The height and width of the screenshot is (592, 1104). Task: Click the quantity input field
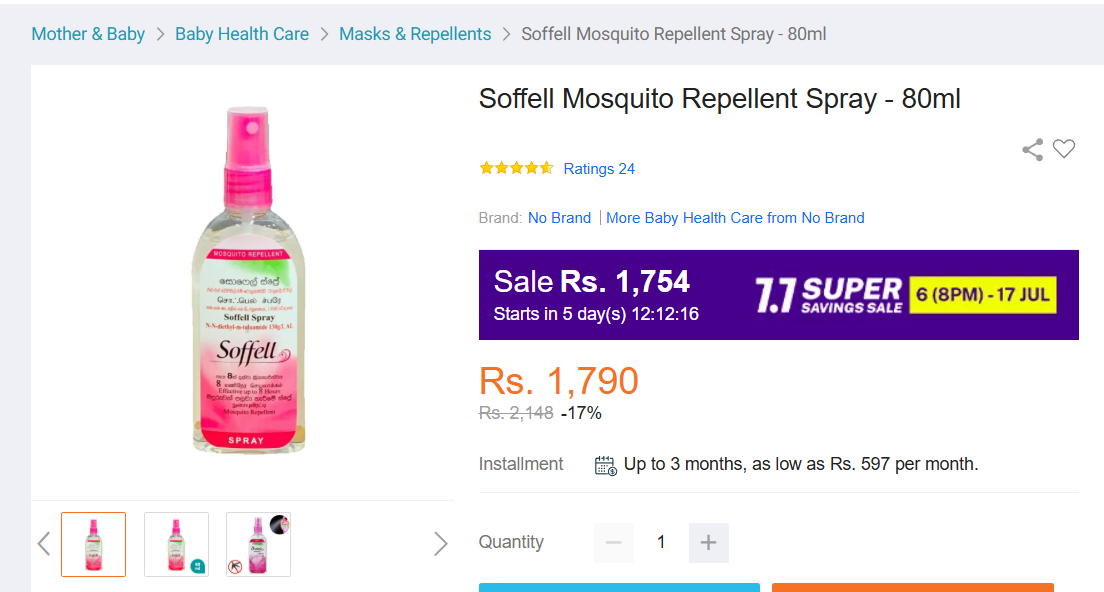pos(661,543)
